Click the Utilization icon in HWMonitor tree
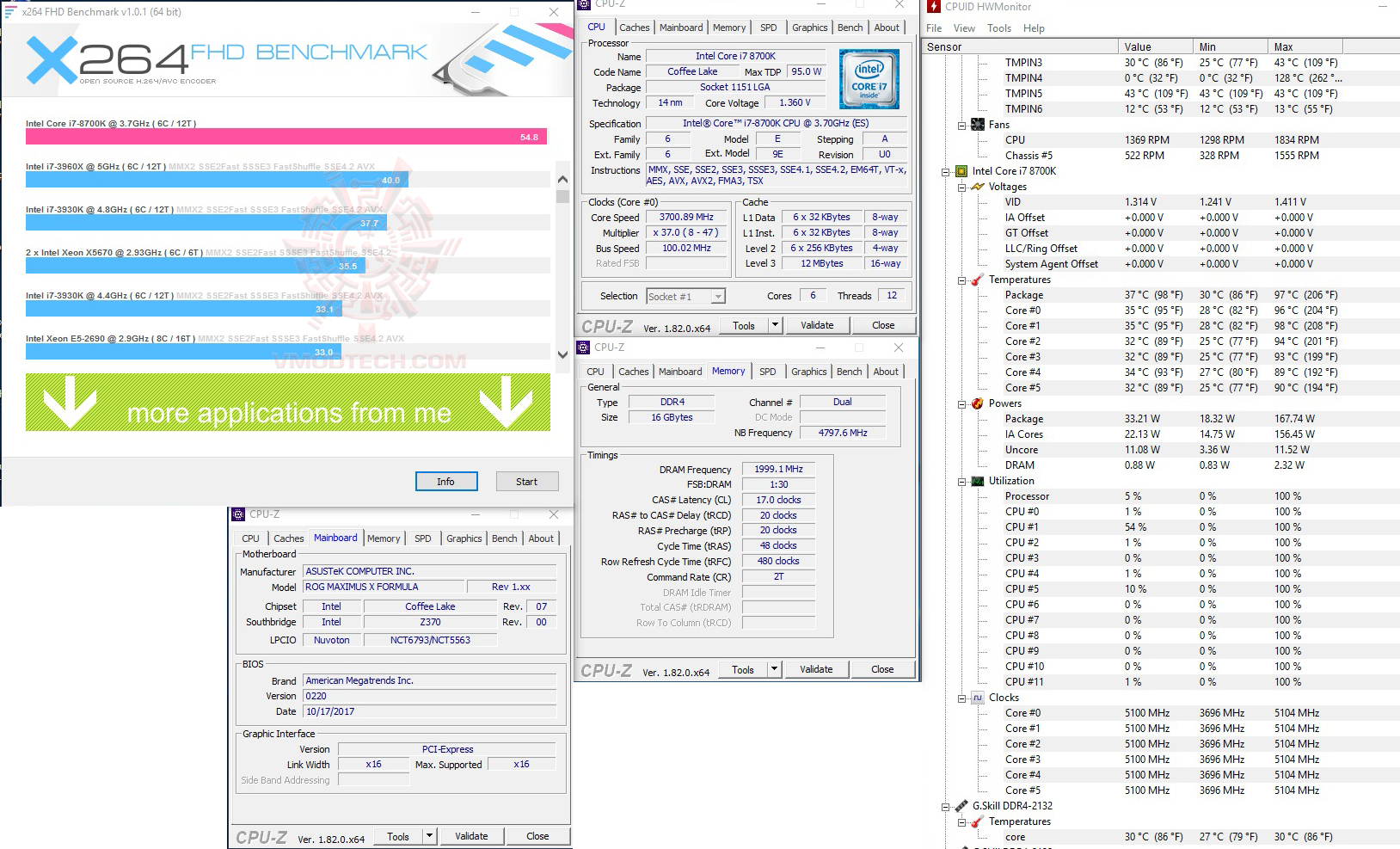 [x=978, y=481]
